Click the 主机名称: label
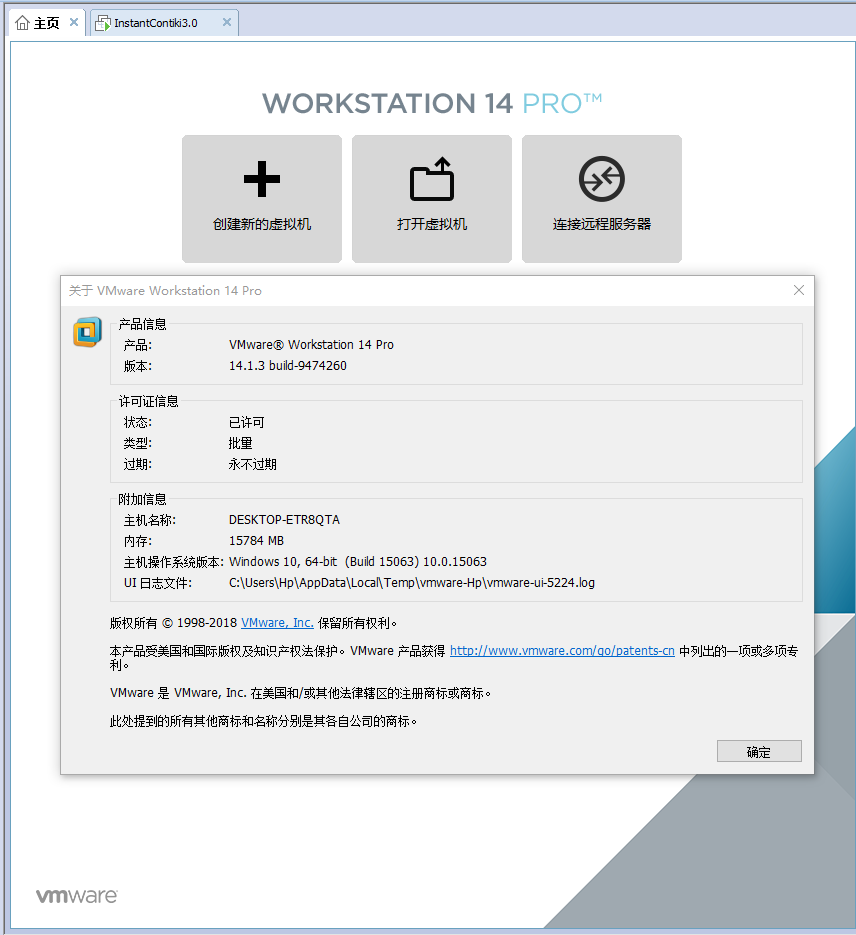 coord(150,521)
